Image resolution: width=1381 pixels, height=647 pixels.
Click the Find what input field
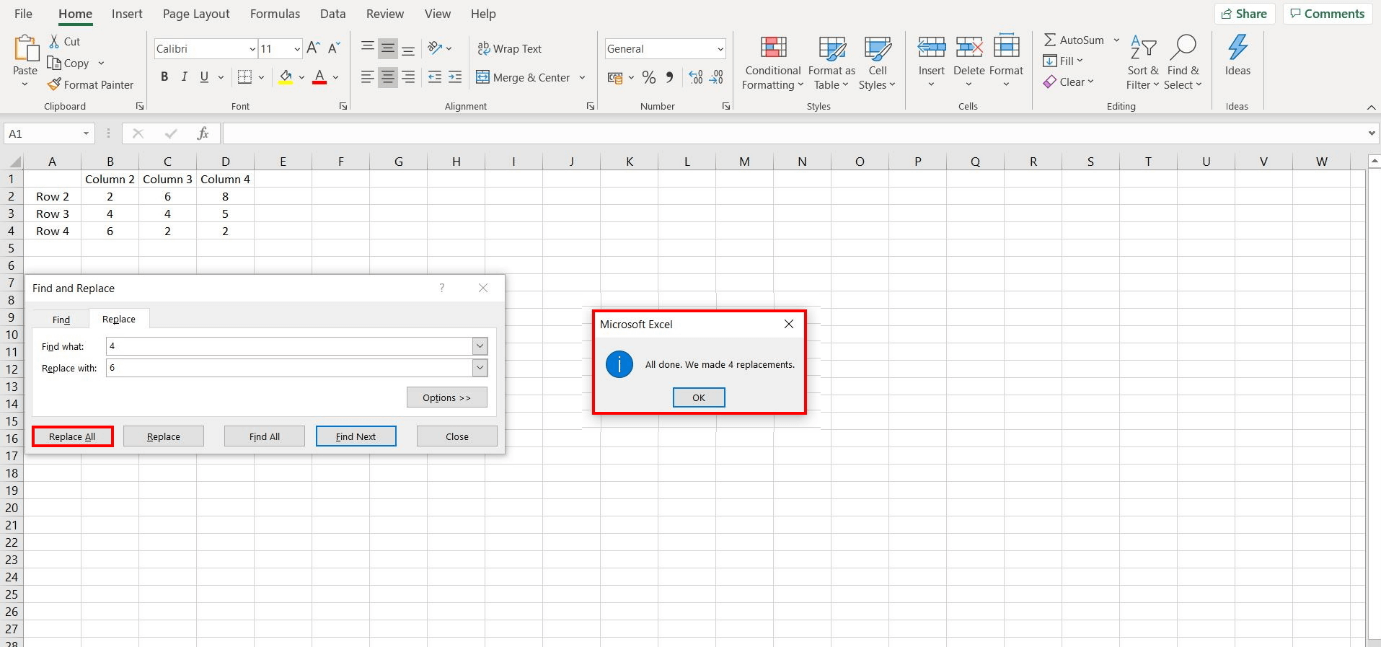290,347
